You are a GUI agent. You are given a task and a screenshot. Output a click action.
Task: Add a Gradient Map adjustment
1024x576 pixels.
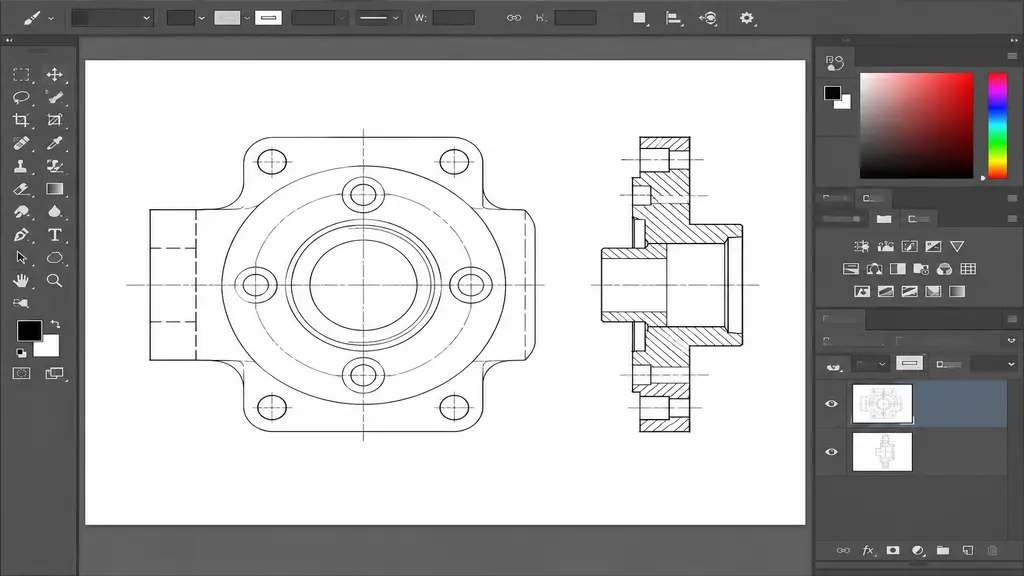pos(957,292)
